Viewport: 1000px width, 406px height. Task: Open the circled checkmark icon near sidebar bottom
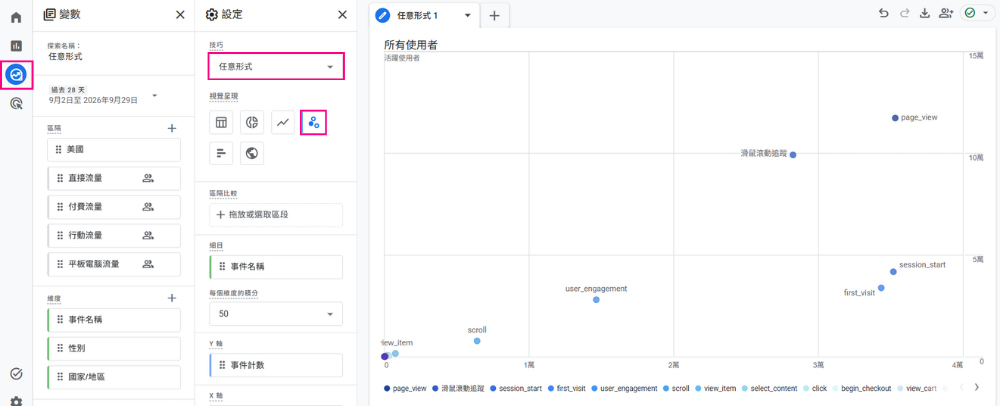click(x=16, y=373)
